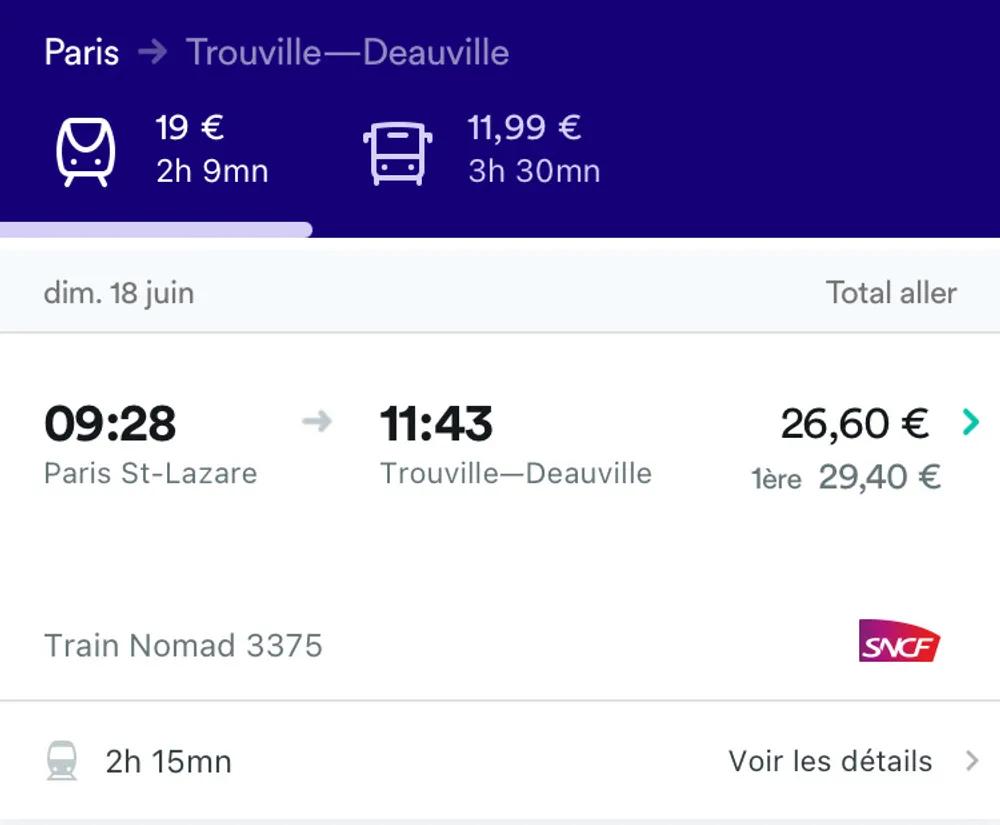The image size is (1000, 825).
Task: Click the Paris St-Lazare station name
Action: tap(150, 473)
